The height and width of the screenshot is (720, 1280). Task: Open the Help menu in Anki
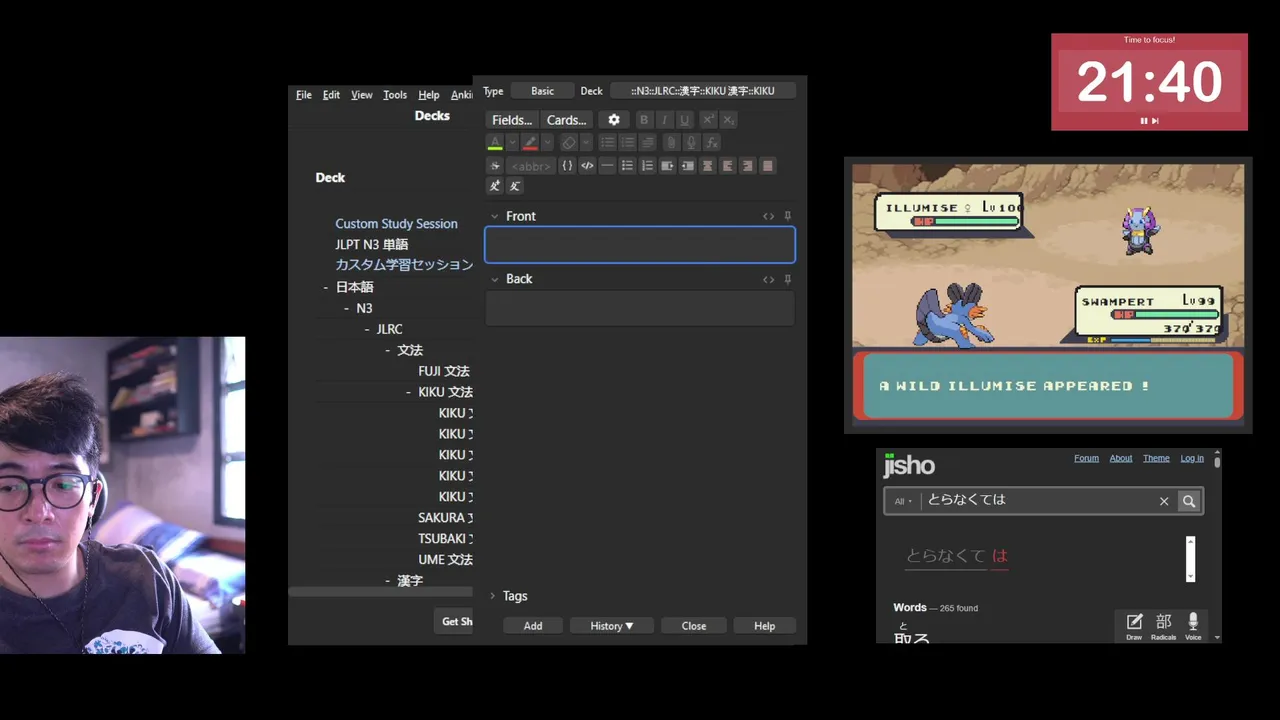429,95
